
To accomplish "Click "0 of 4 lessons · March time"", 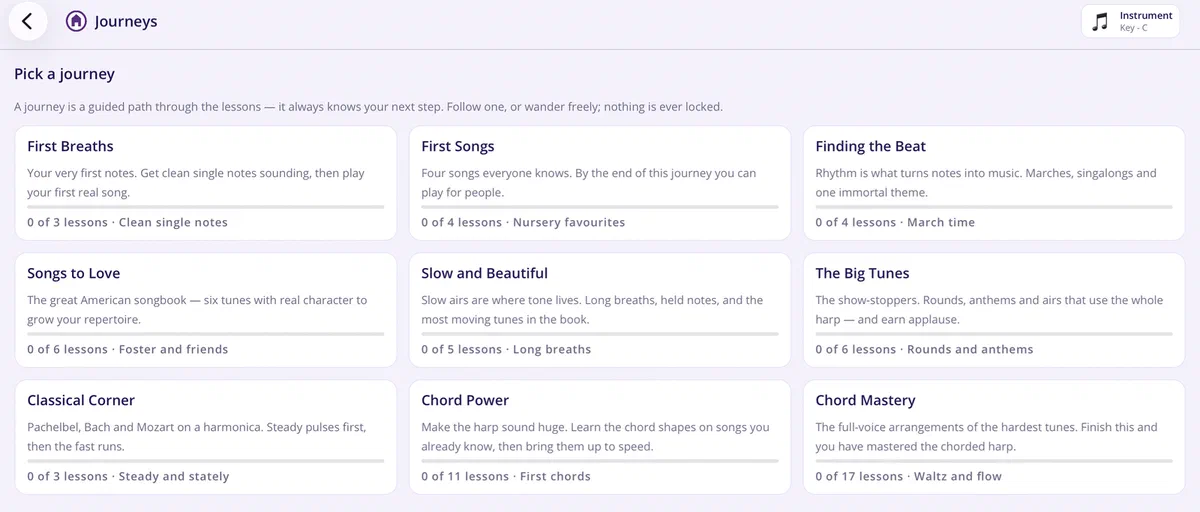I will (895, 222).
